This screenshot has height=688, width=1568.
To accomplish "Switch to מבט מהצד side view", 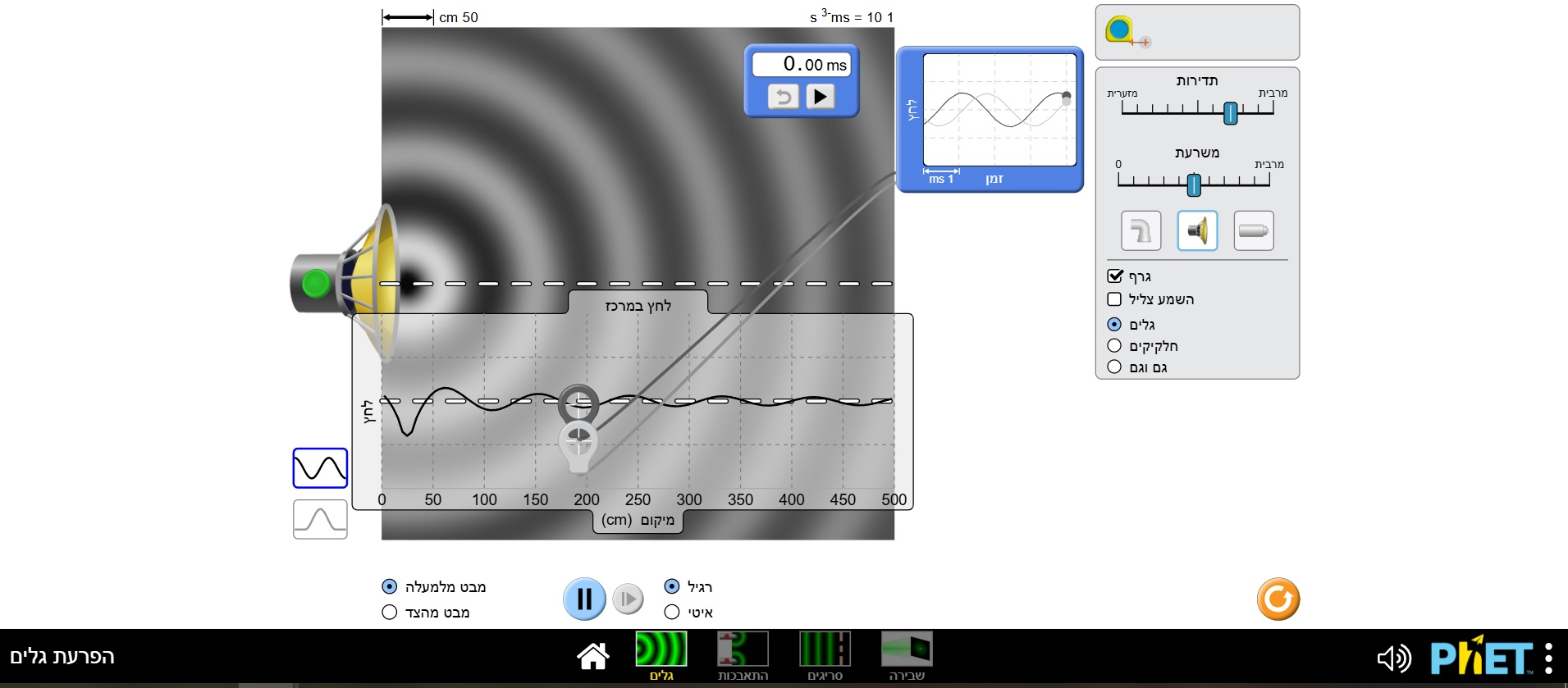I will pos(390,613).
